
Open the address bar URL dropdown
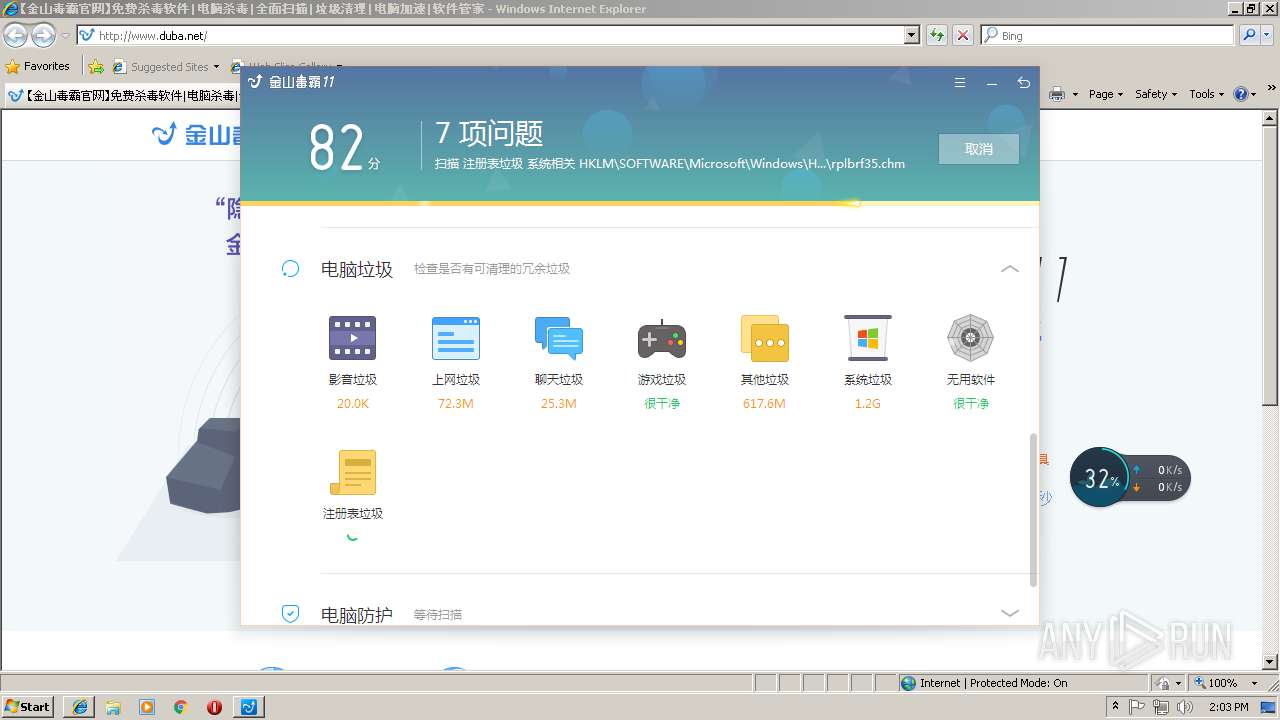tap(912, 35)
